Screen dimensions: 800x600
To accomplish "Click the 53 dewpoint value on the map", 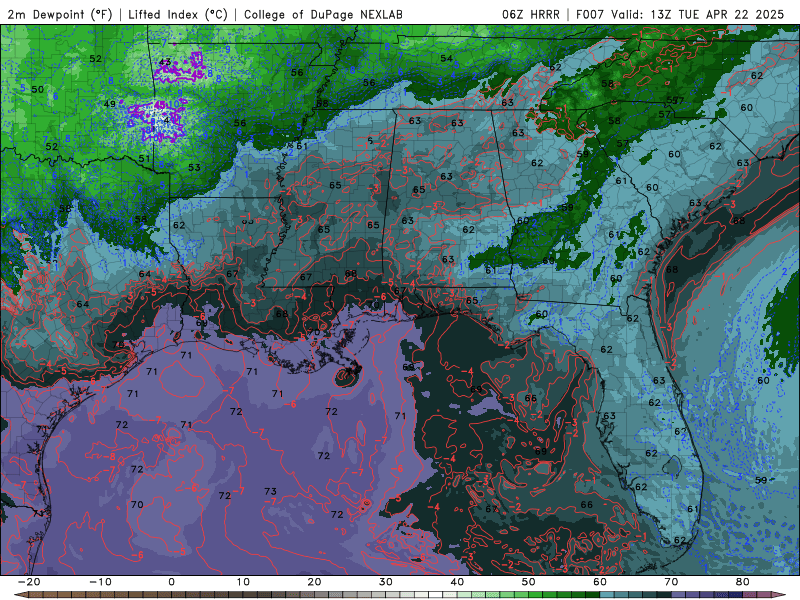I will 194,167.
